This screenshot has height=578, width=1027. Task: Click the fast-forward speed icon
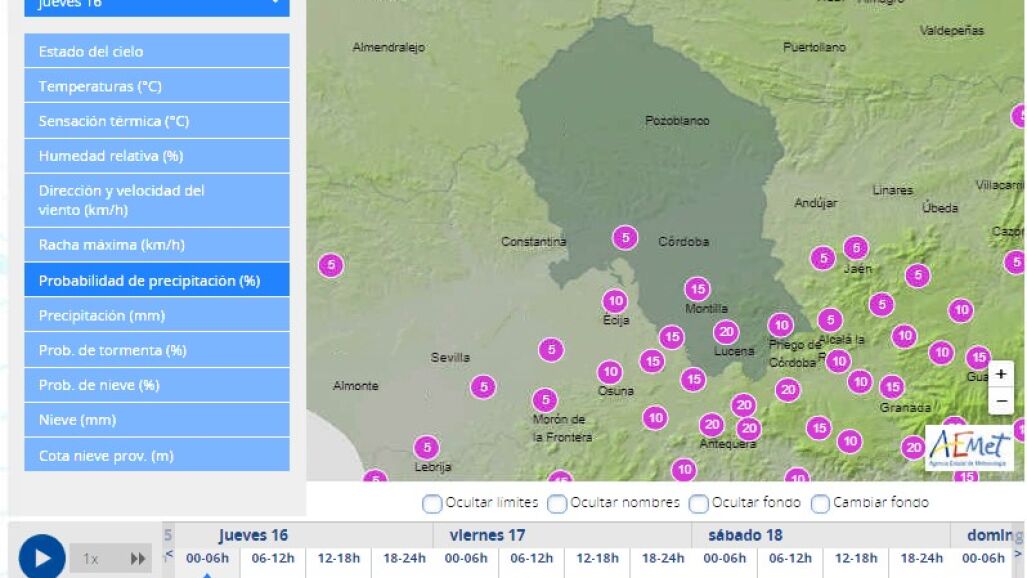coord(138,559)
